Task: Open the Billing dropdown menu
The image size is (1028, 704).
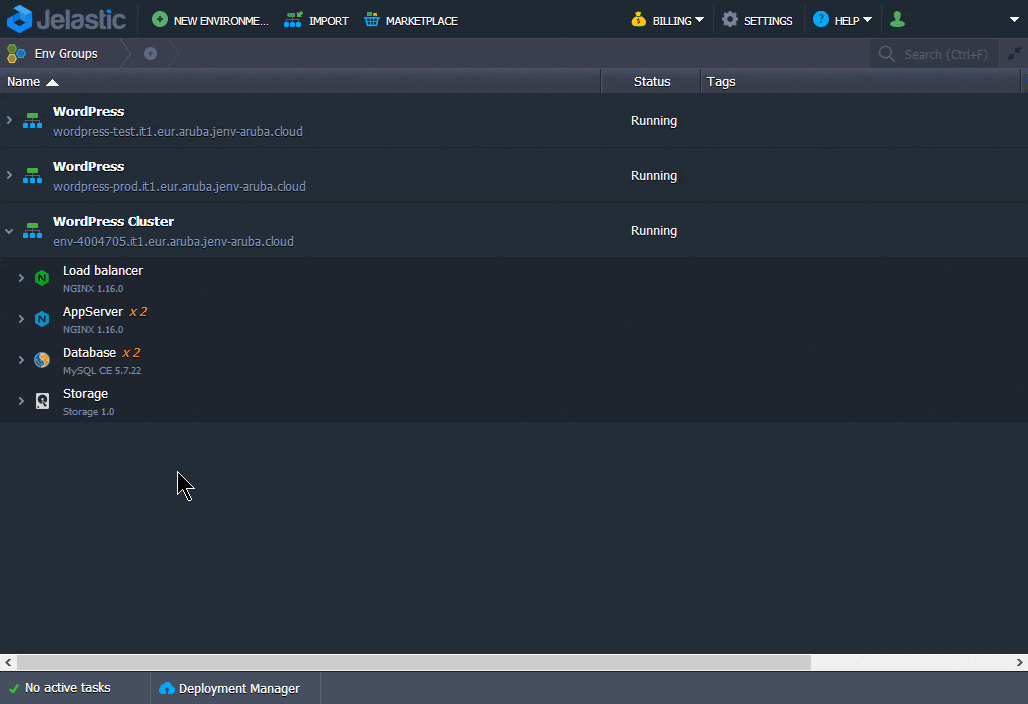Action: click(x=667, y=20)
